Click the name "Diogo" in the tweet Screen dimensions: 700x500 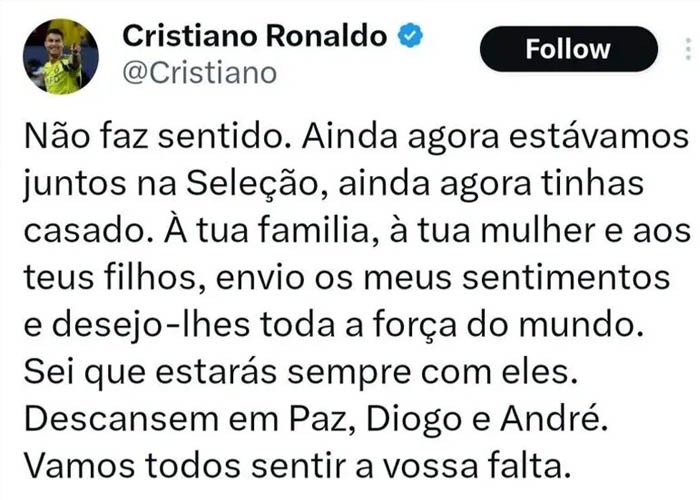414,420
